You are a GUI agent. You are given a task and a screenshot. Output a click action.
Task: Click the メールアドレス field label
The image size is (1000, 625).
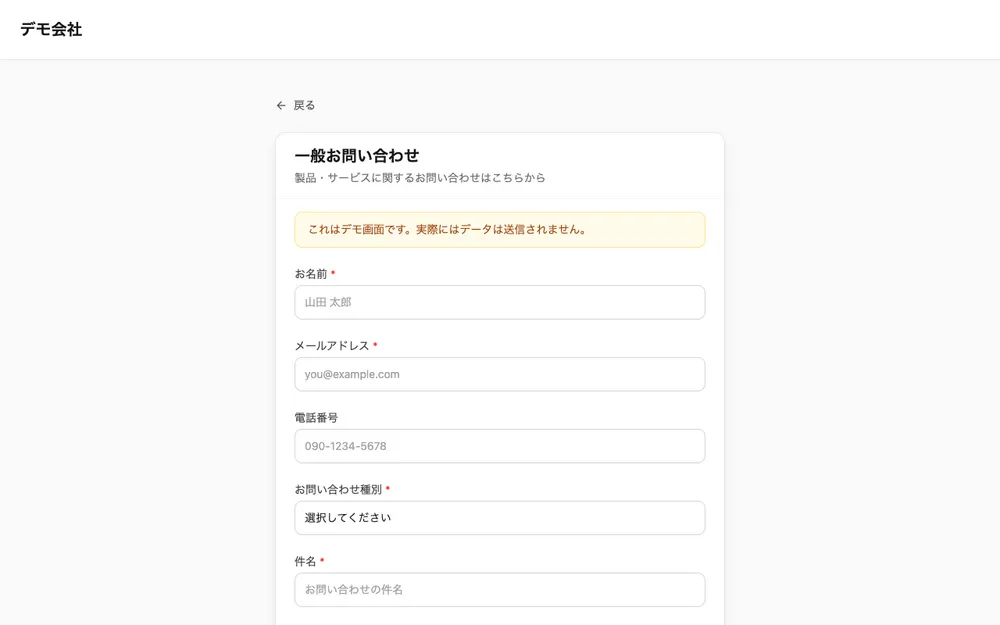point(332,346)
